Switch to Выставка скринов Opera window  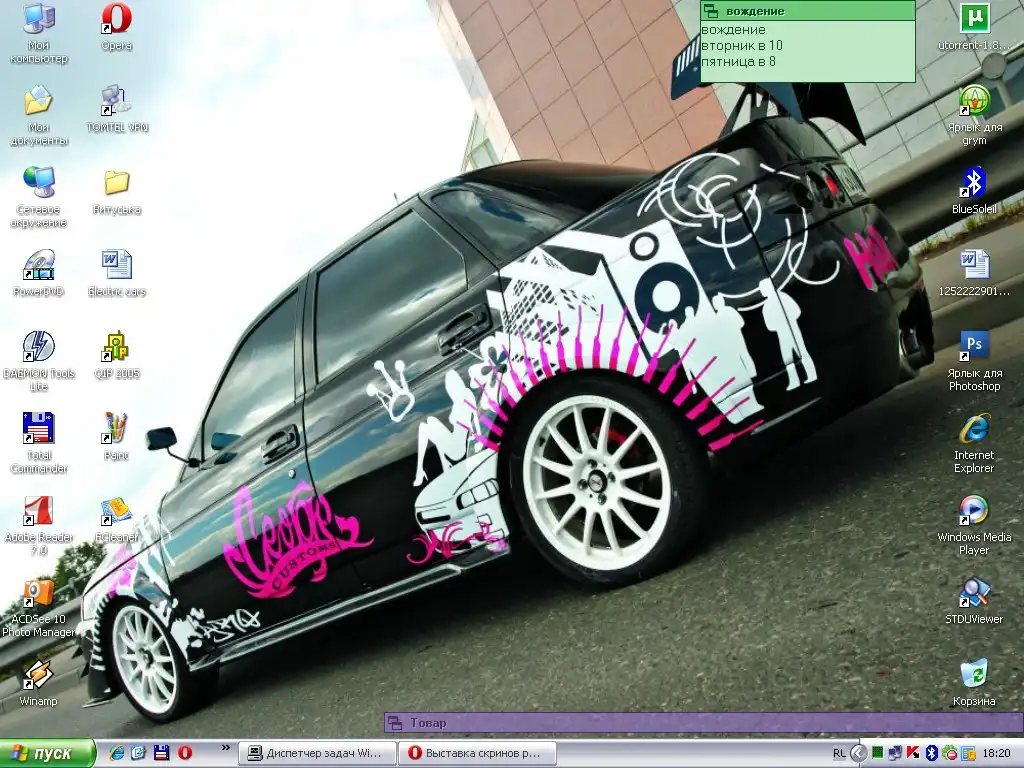click(476, 753)
